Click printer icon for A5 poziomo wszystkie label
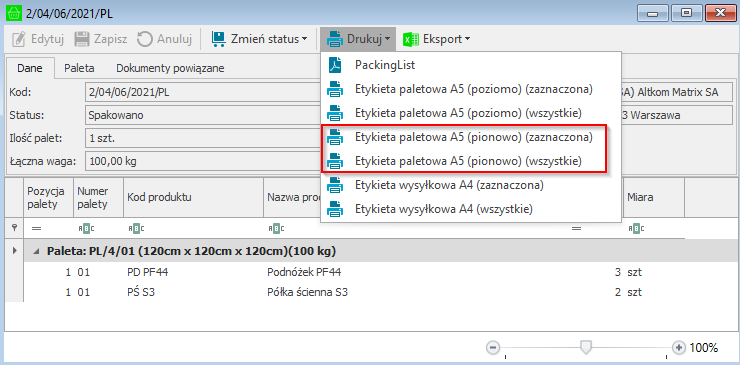This screenshot has width=740, height=365. click(x=335, y=113)
